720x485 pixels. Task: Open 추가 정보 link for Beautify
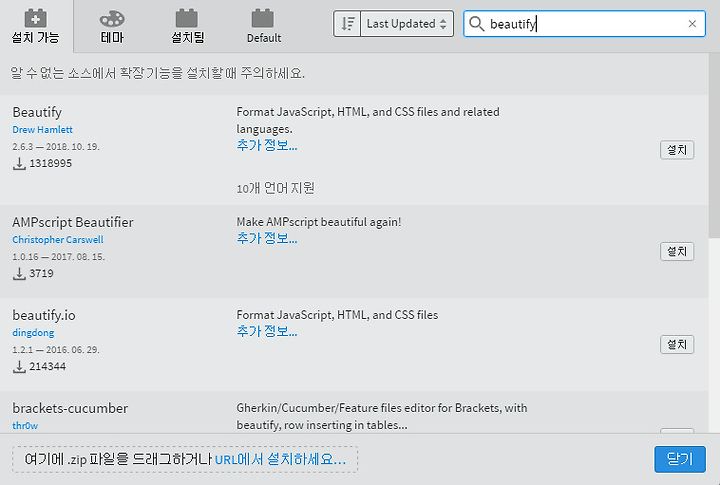[x=267, y=146]
